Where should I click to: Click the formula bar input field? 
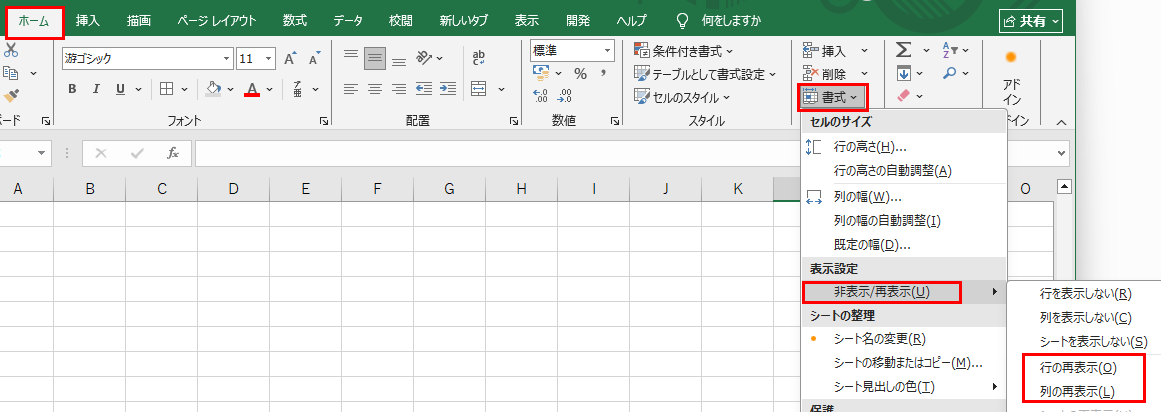pos(620,153)
